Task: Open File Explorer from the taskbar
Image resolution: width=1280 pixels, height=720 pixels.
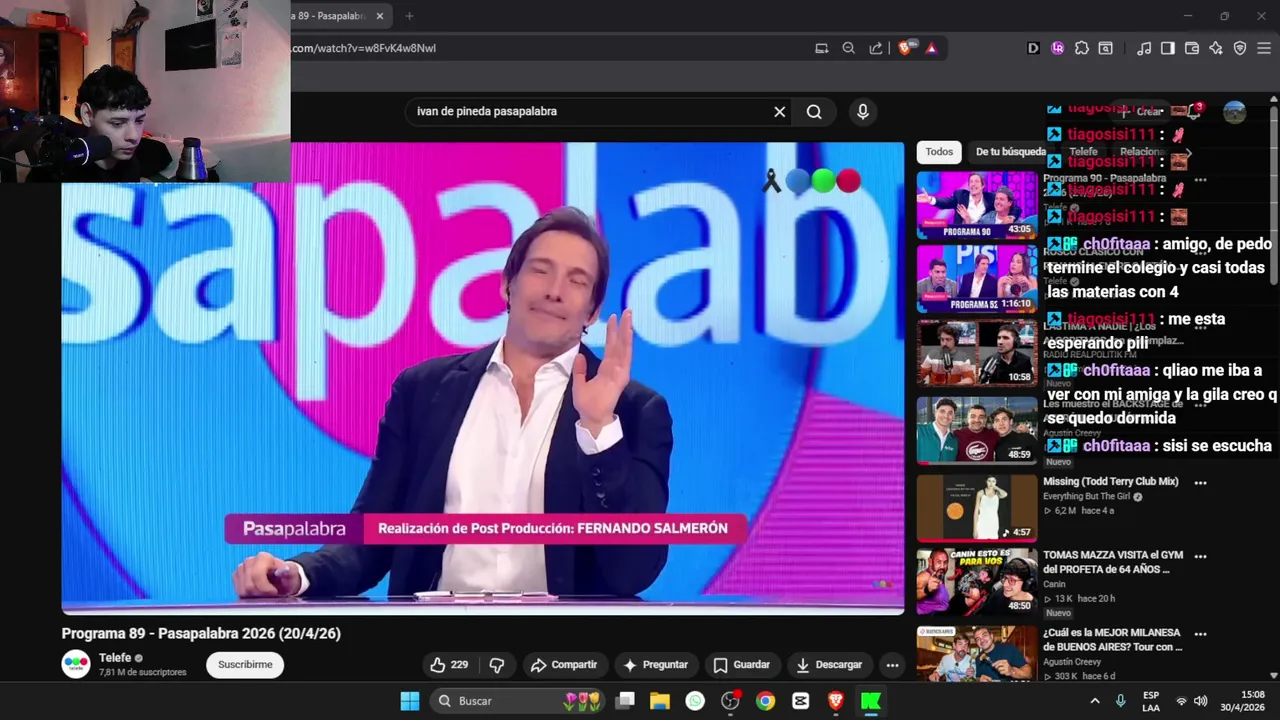Action: [x=659, y=701]
